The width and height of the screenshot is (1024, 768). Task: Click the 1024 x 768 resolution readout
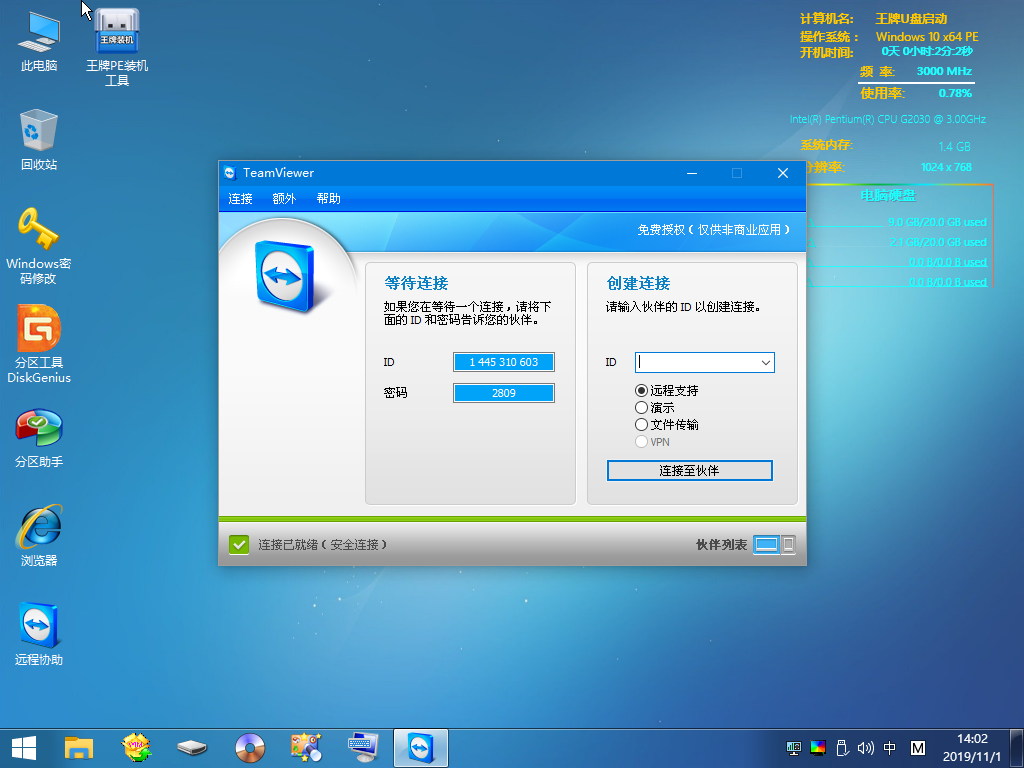pyautogui.click(x=946, y=167)
